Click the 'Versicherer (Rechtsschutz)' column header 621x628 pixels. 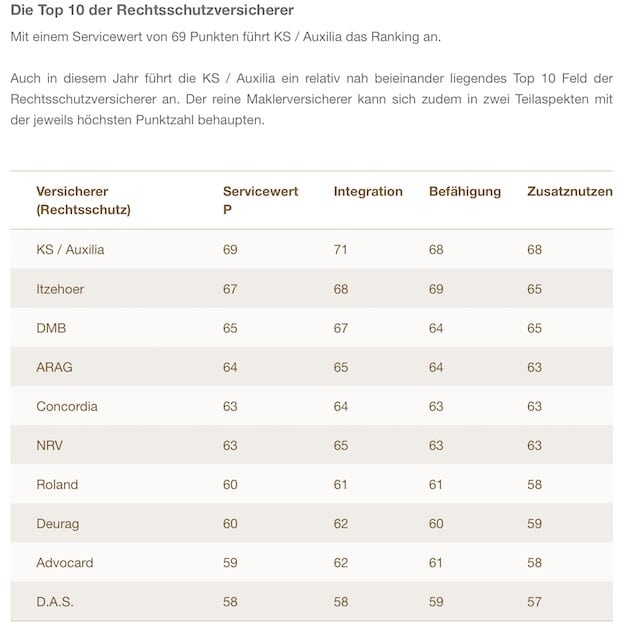point(84,200)
